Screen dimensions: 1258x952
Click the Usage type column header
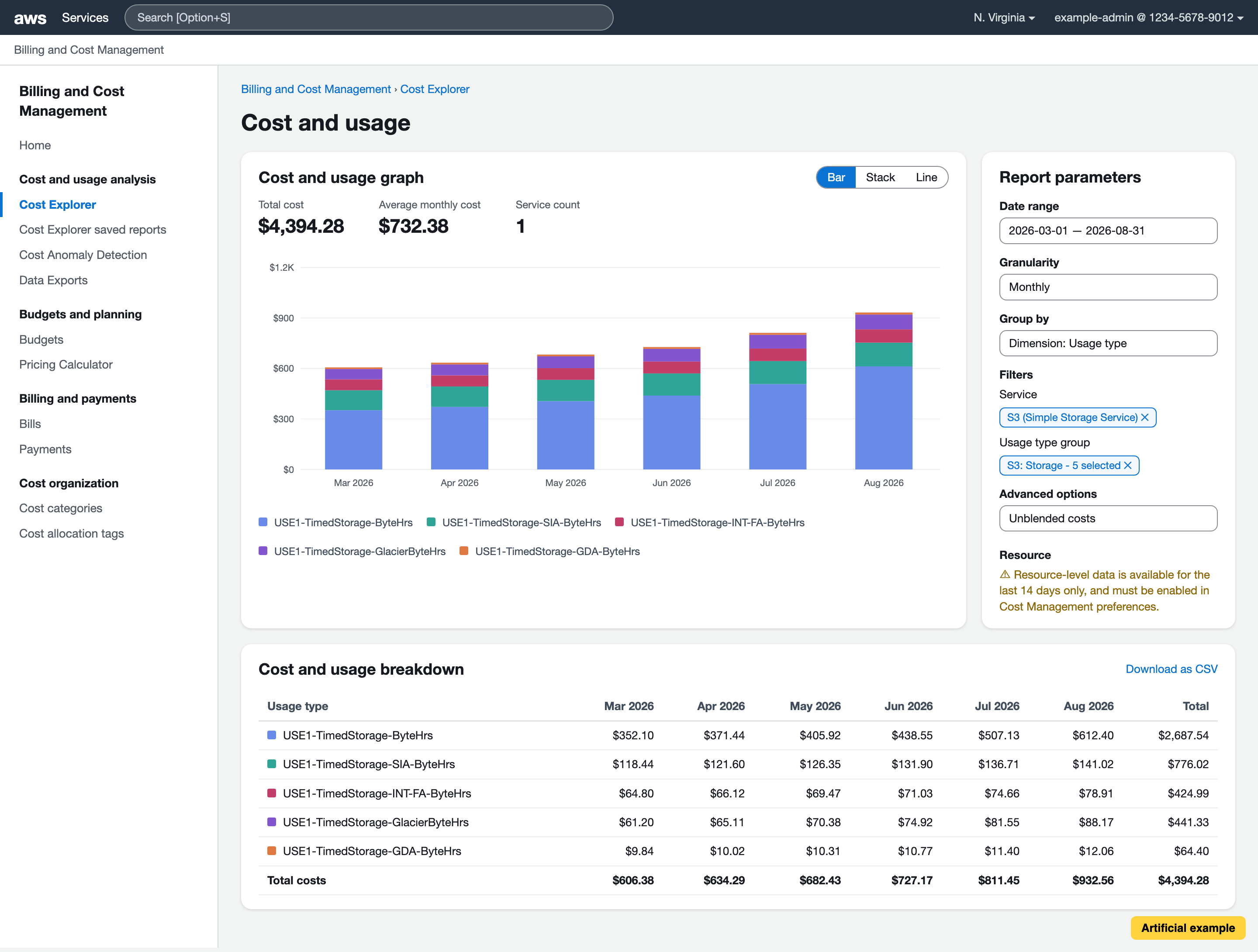tap(297, 706)
